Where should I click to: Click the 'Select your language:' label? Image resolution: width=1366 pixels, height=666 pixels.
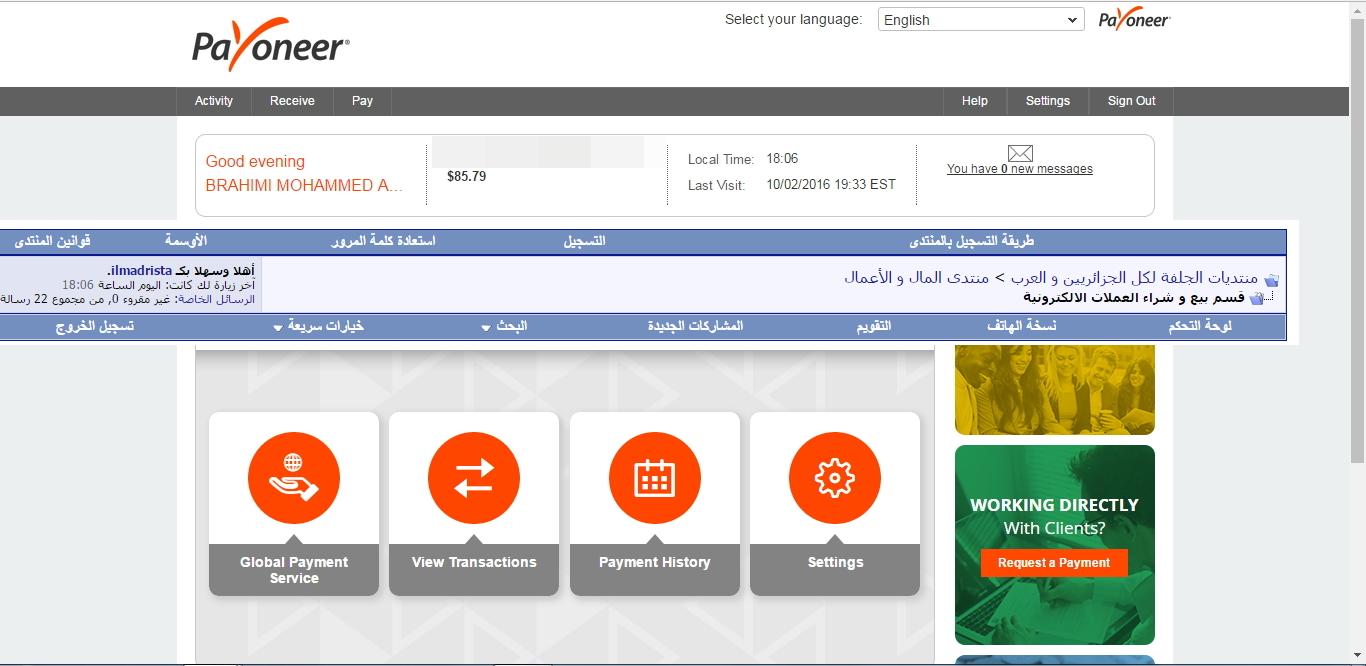pos(793,19)
